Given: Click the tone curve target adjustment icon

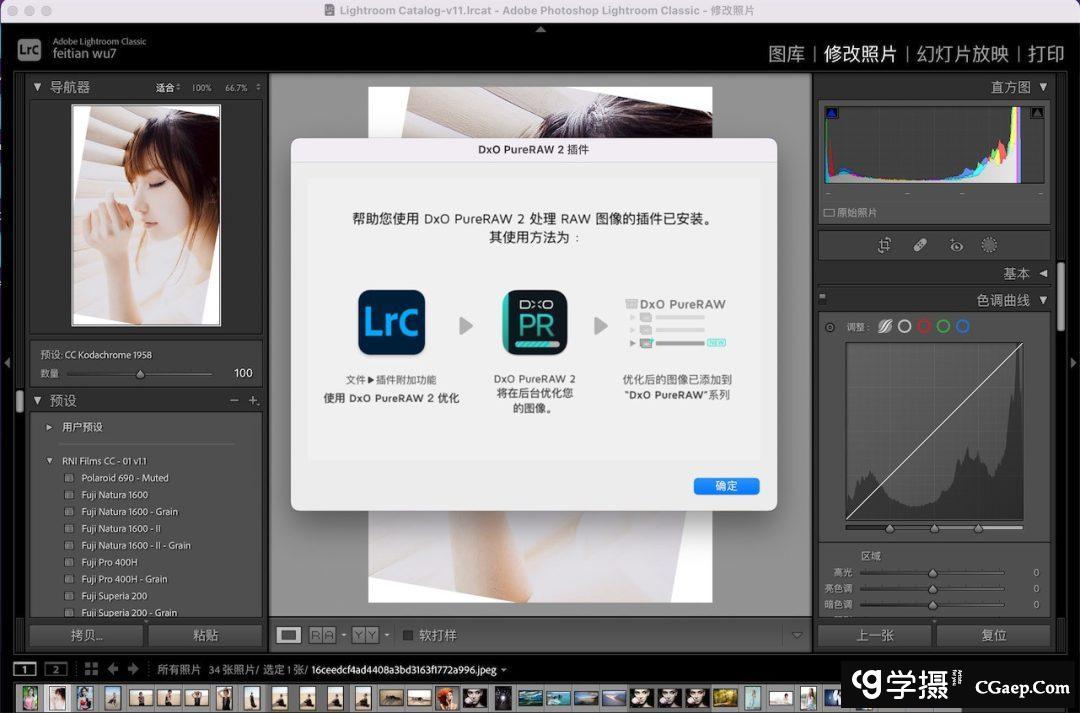Looking at the screenshot, I should [829, 327].
